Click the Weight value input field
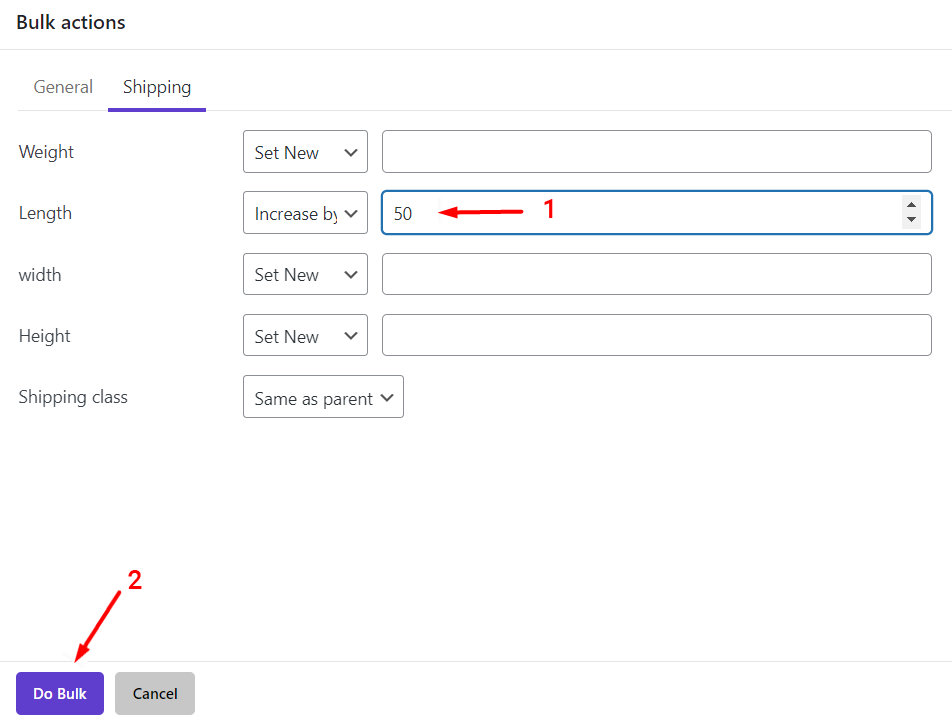 click(656, 152)
